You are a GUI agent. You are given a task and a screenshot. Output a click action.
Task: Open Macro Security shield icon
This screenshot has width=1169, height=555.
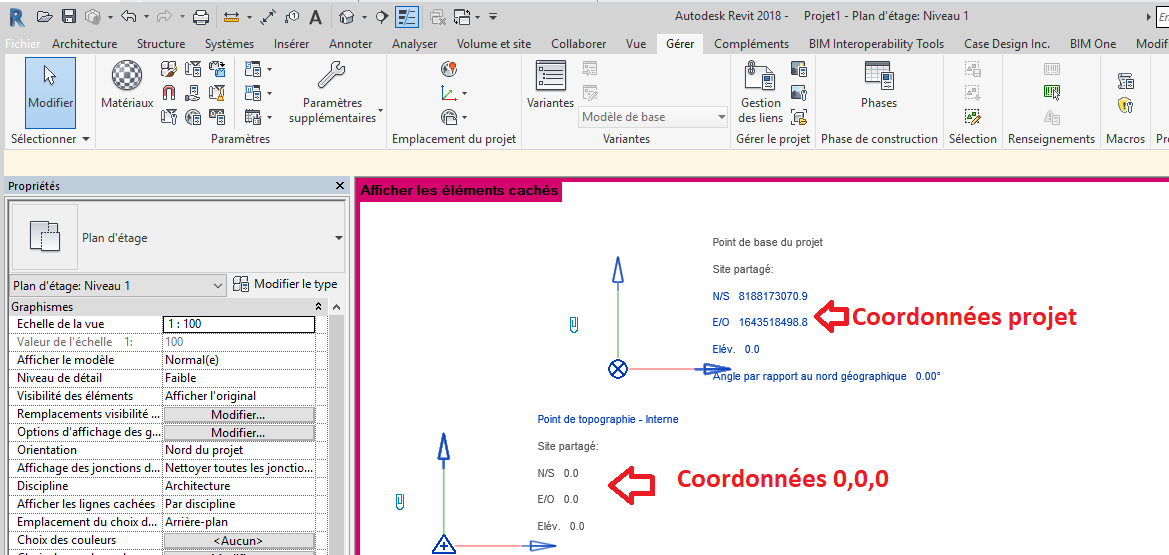click(x=1126, y=106)
